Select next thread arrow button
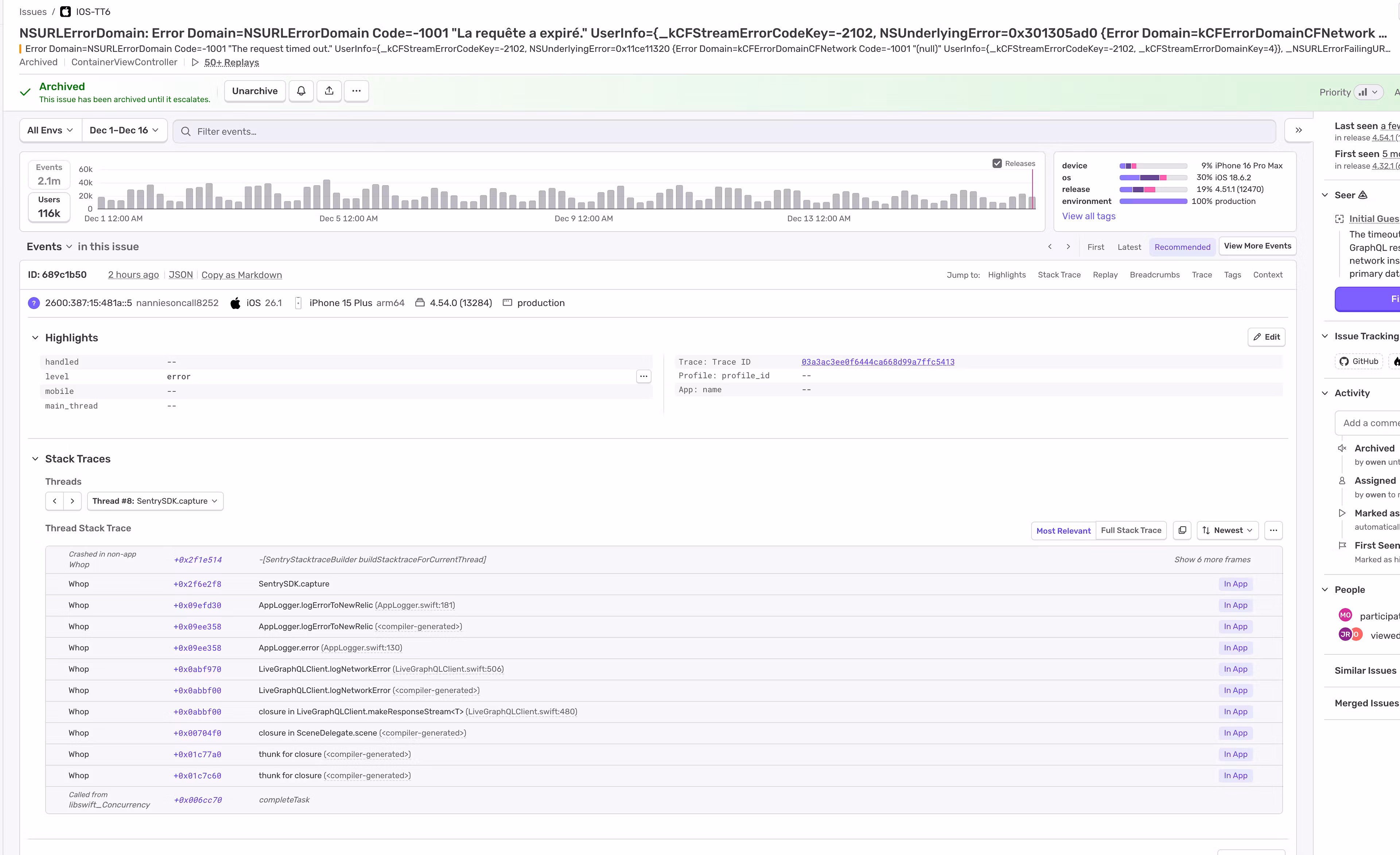 point(72,501)
